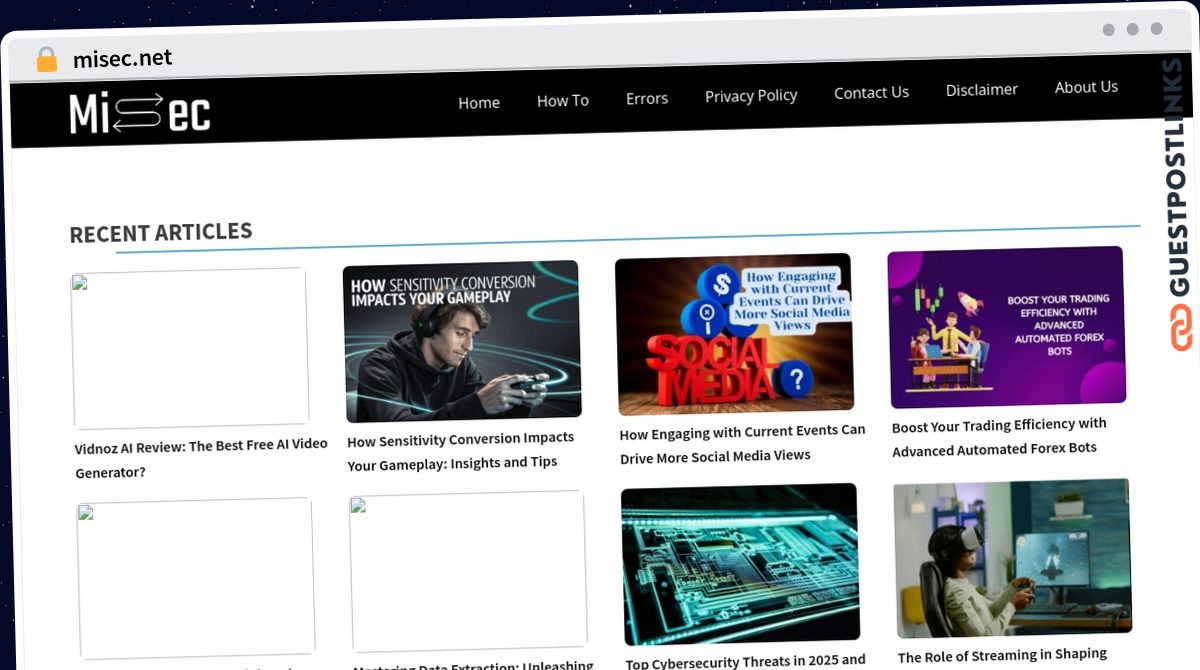Open the Disclaimer page
The width and height of the screenshot is (1200, 670).
(x=981, y=89)
